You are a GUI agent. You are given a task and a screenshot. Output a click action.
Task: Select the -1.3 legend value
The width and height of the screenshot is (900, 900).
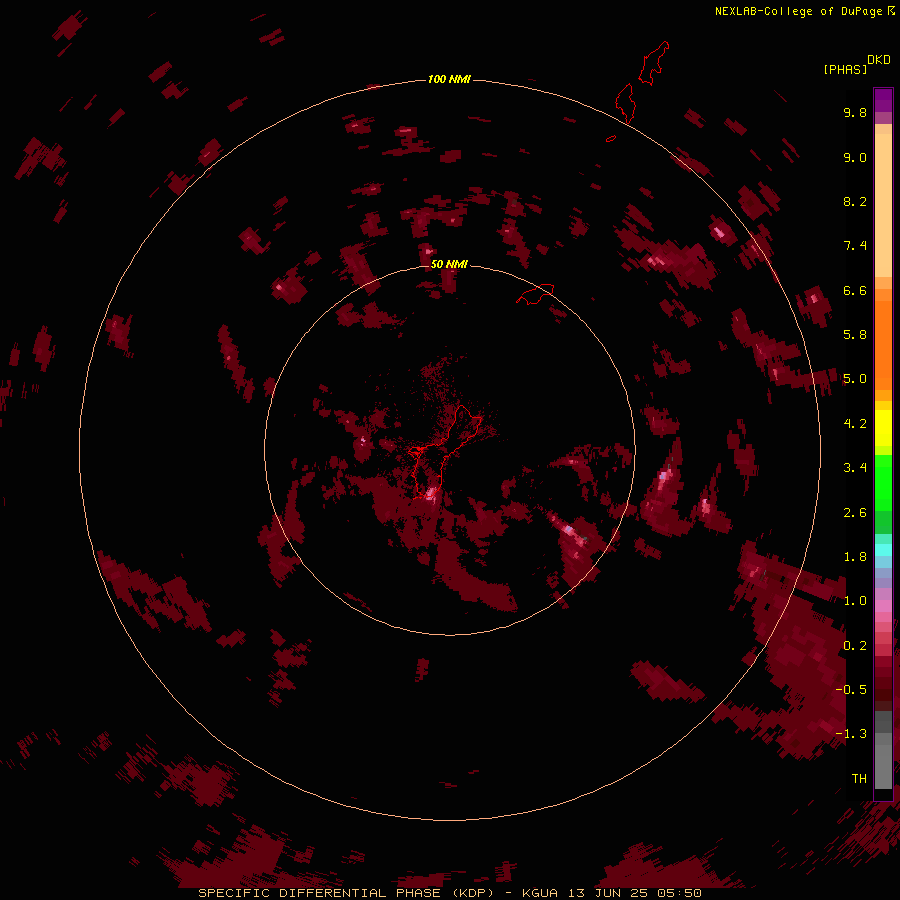pyautogui.click(x=851, y=734)
